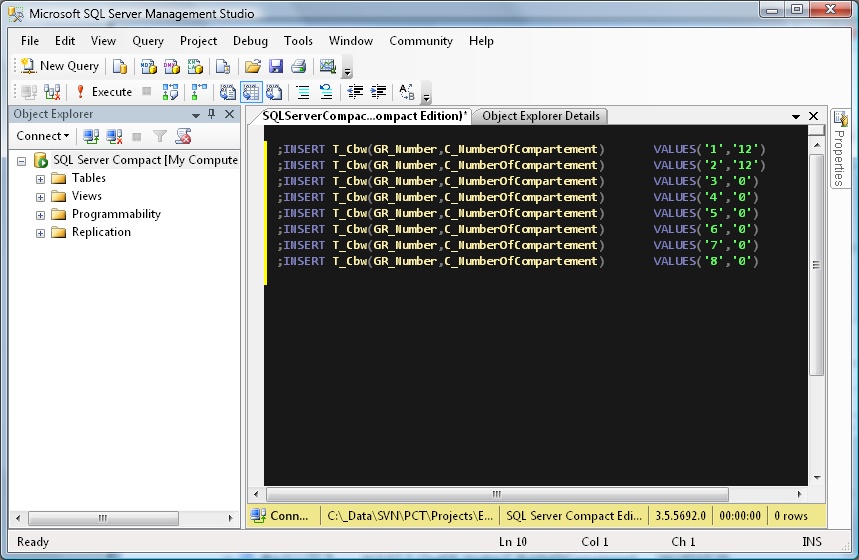Open the Community menu
Screen dimensions: 859x560
click(421, 41)
